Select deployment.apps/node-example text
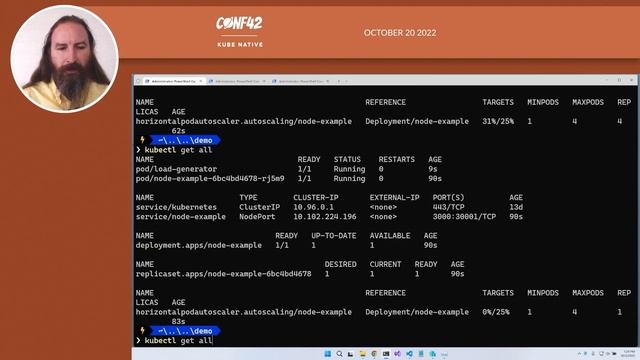Viewport: 640px width, 360px height. coord(199,245)
